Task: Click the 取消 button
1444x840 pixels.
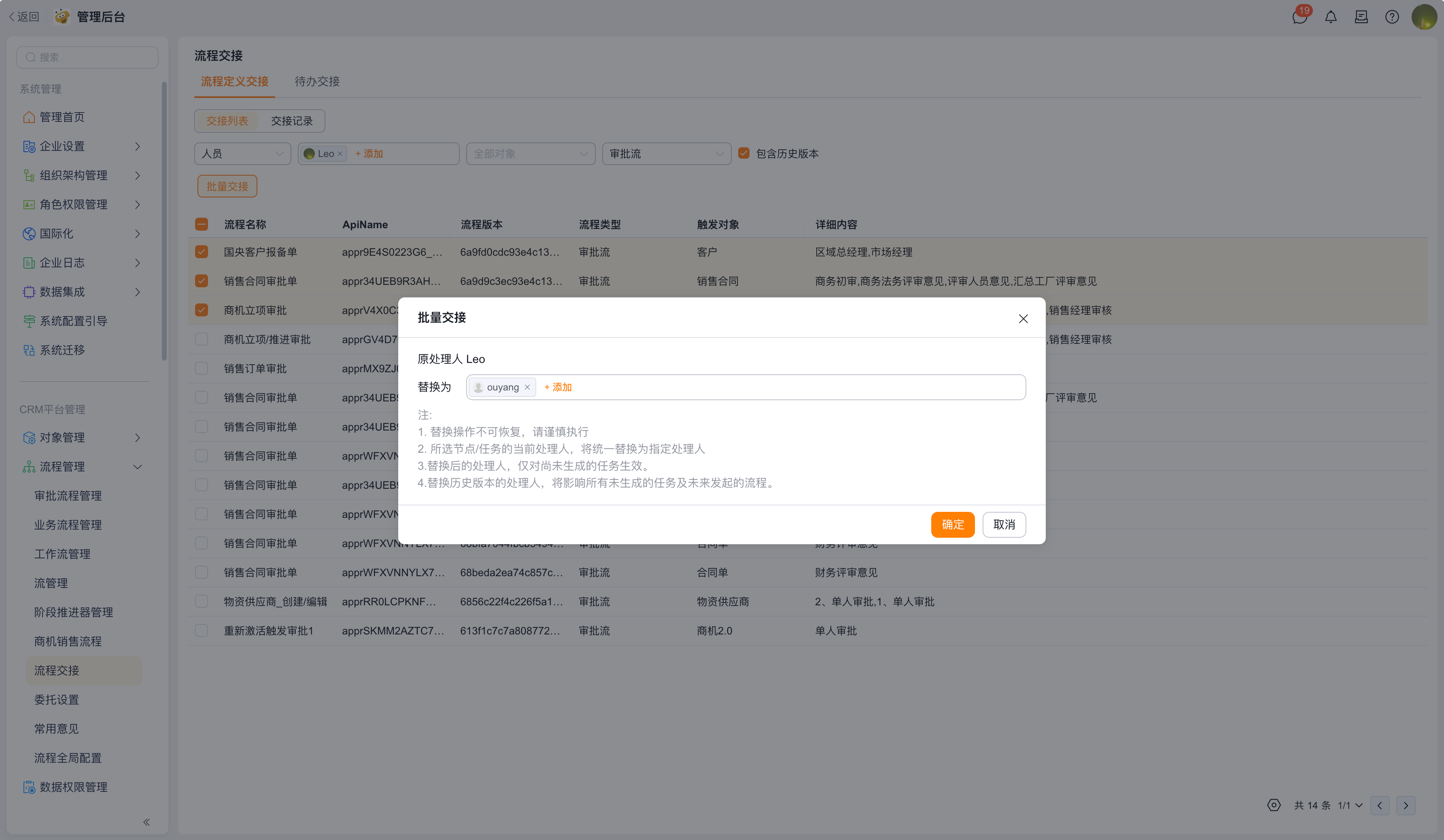Action: pyautogui.click(x=1004, y=524)
